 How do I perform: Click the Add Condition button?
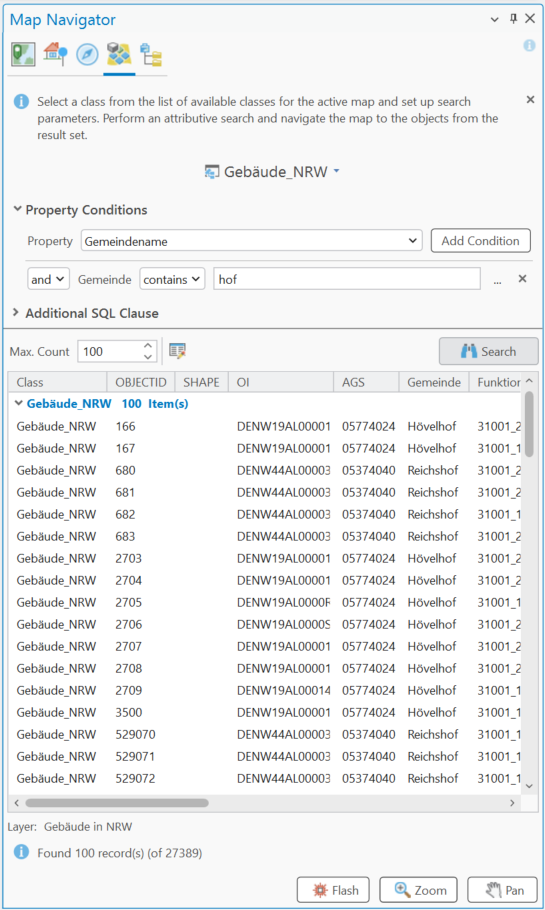click(x=481, y=241)
